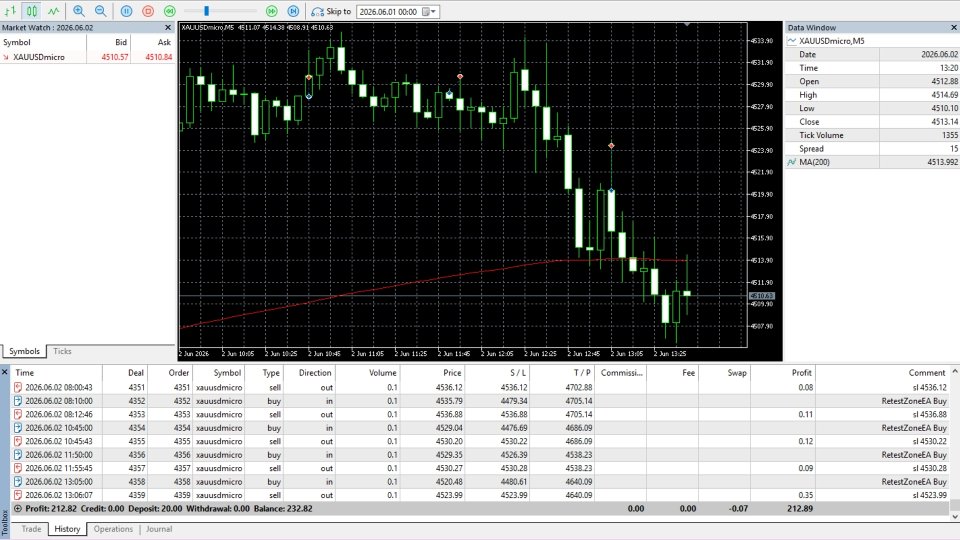The image size is (960, 540).
Task: Select deal row 2026.06.02 13:06:07
Action: pos(481,495)
